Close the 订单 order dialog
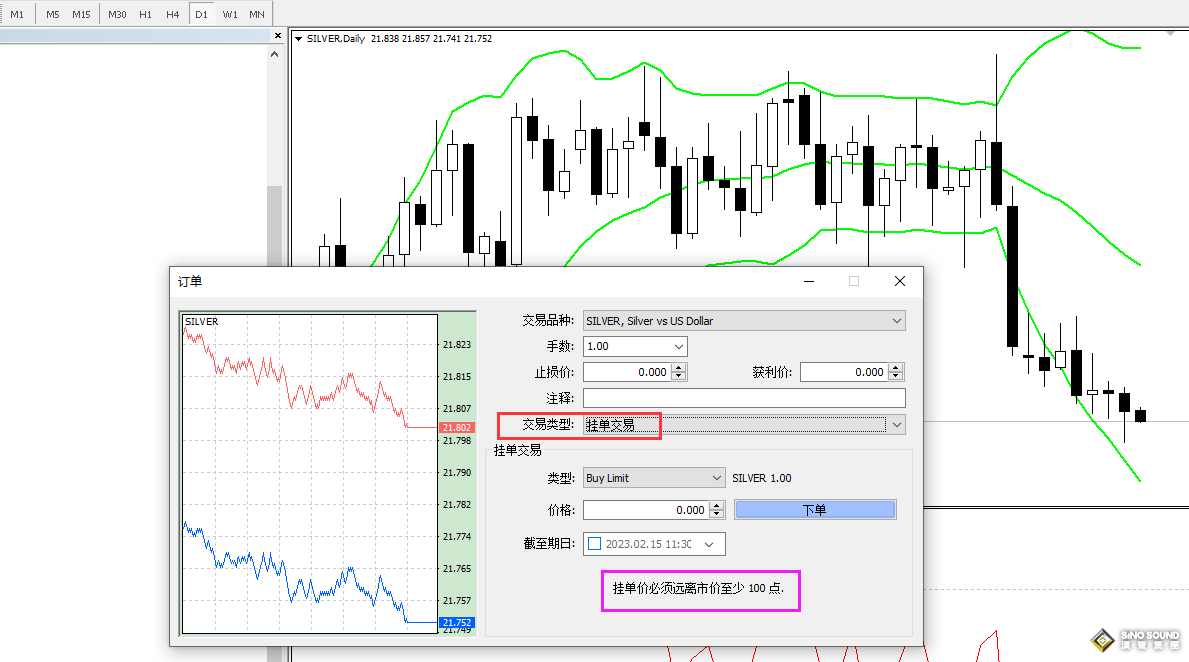 coord(900,281)
